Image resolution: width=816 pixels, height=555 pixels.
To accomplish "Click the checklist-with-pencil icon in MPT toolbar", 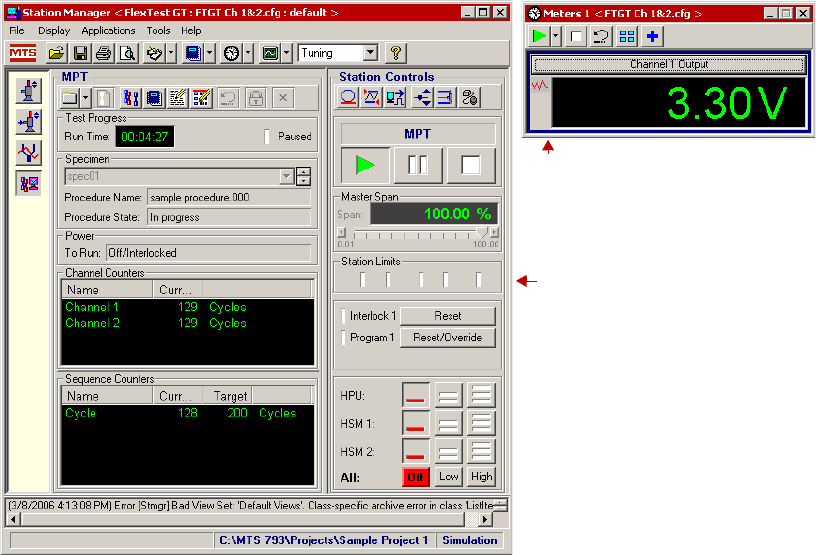I will coord(201,98).
